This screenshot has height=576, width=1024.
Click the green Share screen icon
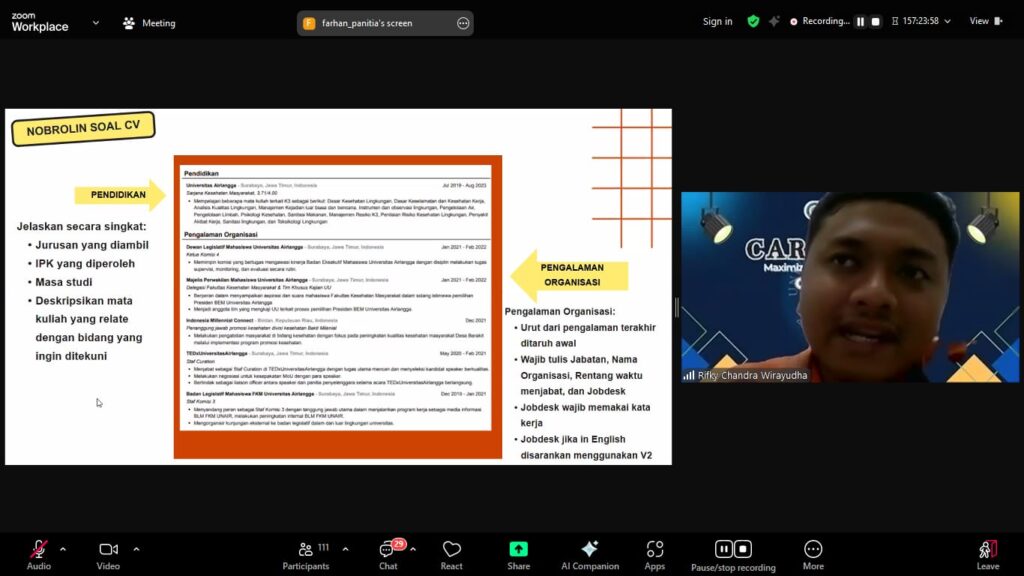[x=518, y=550]
